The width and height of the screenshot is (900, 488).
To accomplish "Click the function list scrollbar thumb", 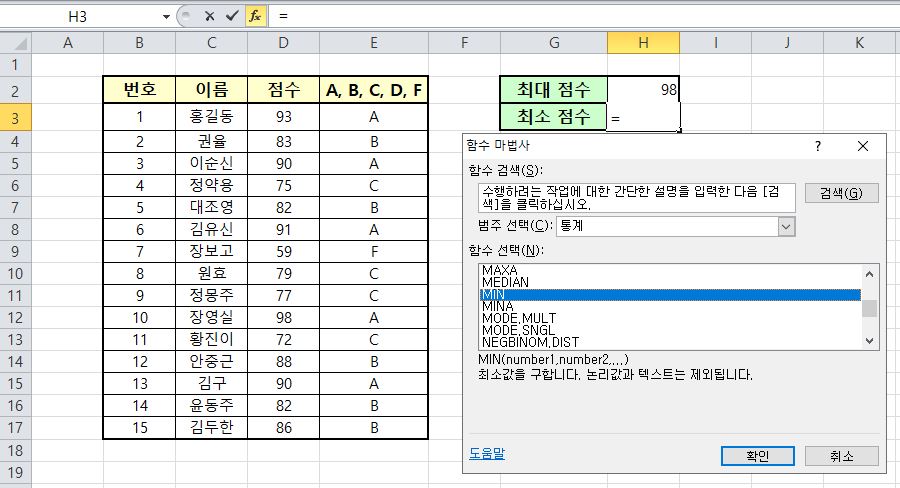I will 870,308.
